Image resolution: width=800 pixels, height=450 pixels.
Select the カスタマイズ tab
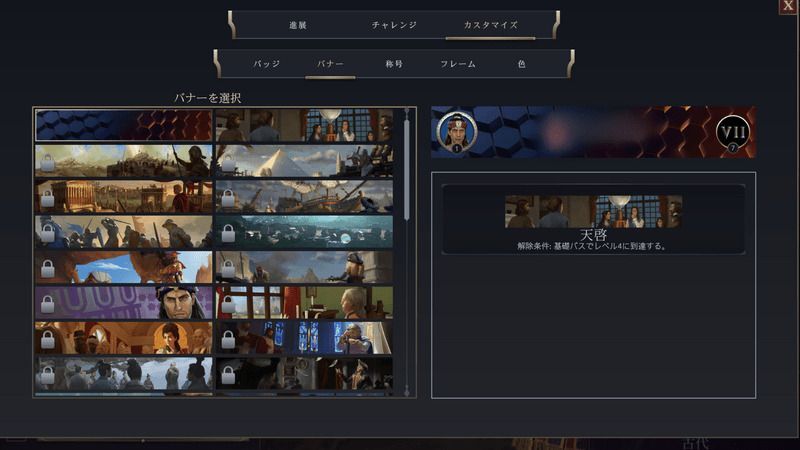point(490,25)
